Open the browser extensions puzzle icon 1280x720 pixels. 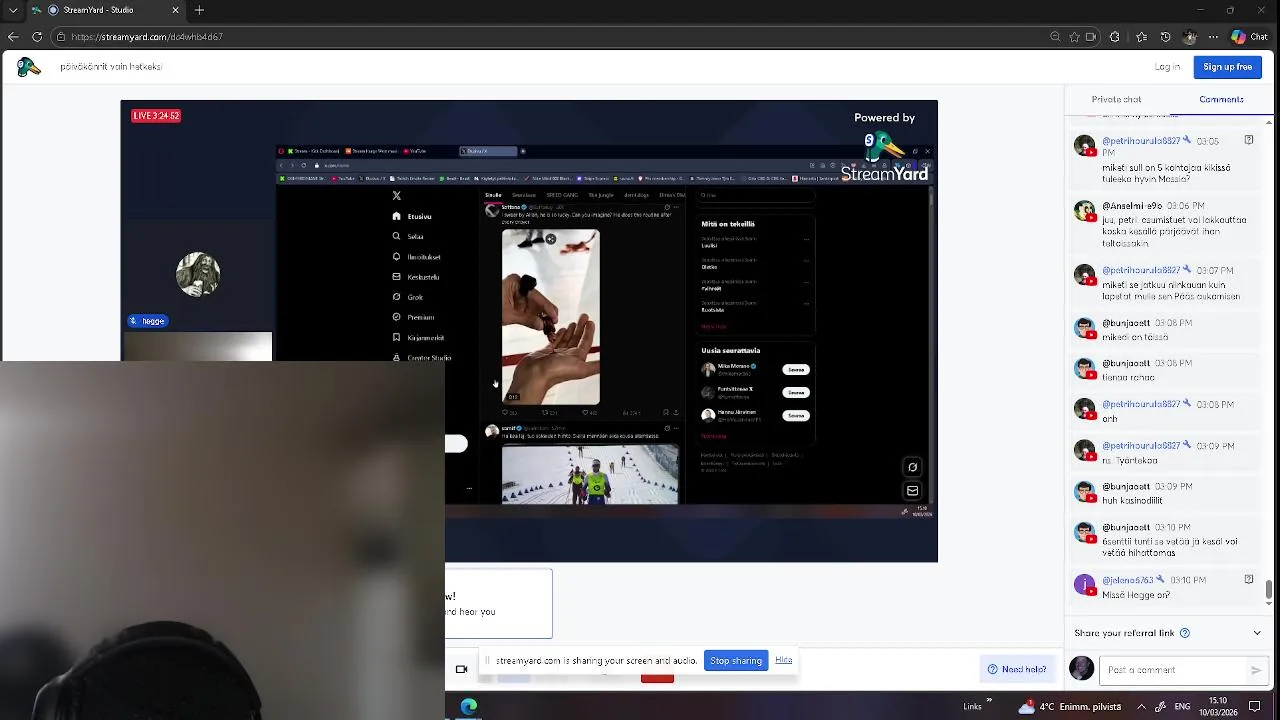click(1115, 37)
